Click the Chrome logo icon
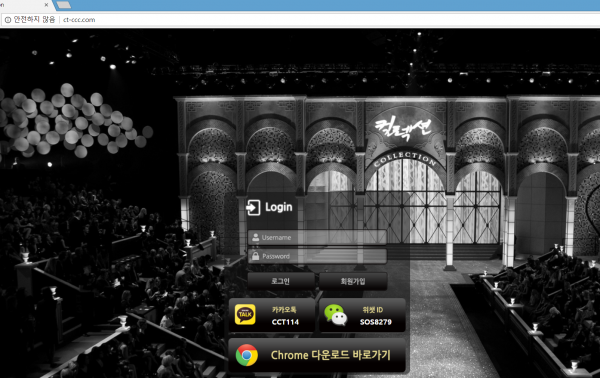The height and width of the screenshot is (378, 600). pyautogui.click(x=246, y=355)
